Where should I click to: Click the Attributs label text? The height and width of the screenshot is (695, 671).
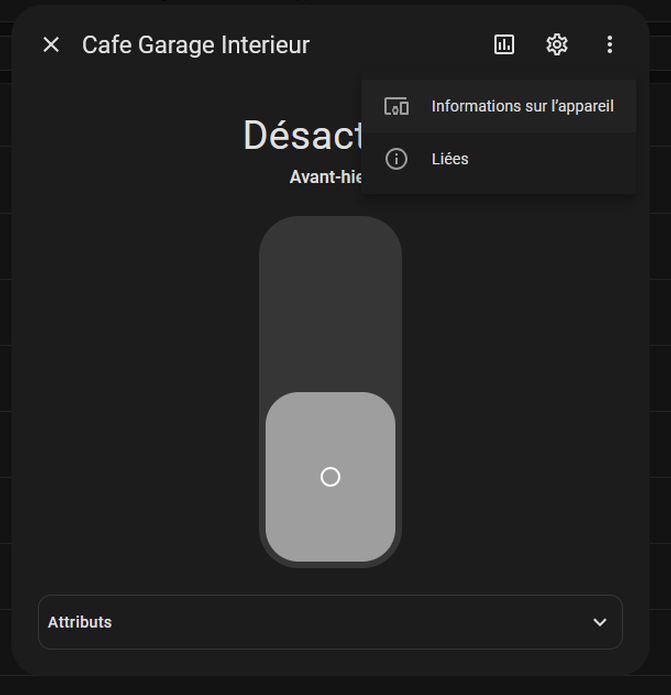pyautogui.click(x=80, y=622)
